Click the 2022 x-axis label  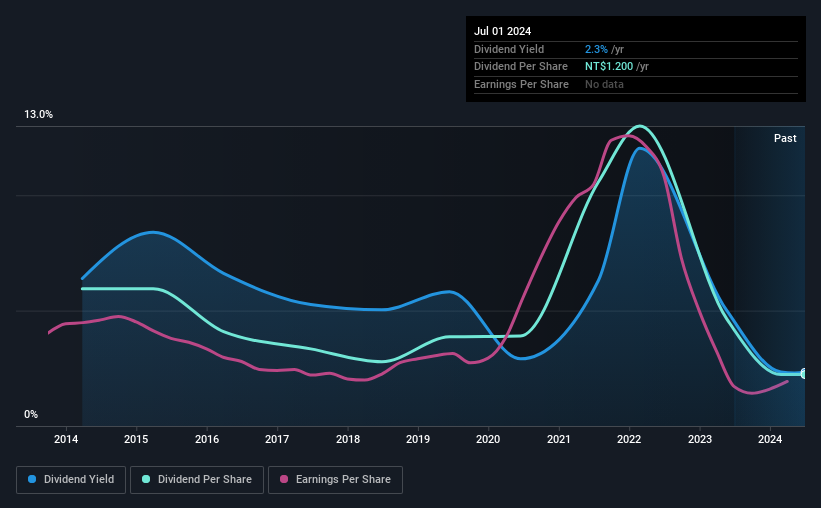tap(629, 439)
